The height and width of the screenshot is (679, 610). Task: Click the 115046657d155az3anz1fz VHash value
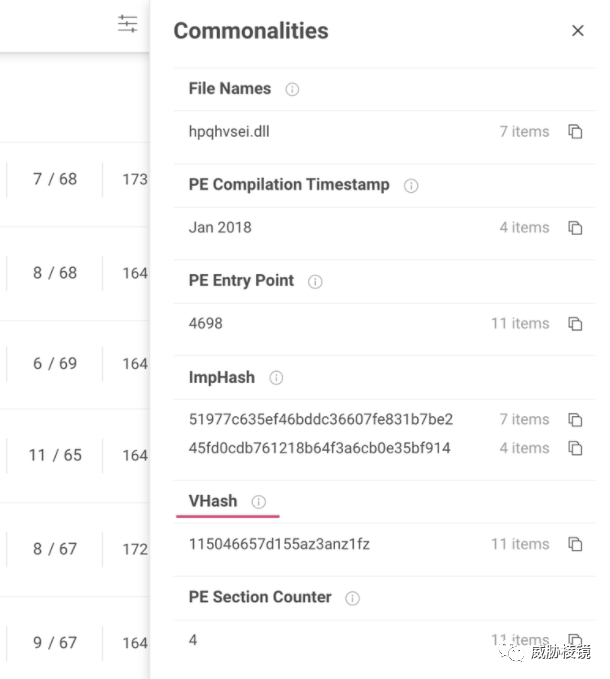coord(279,544)
